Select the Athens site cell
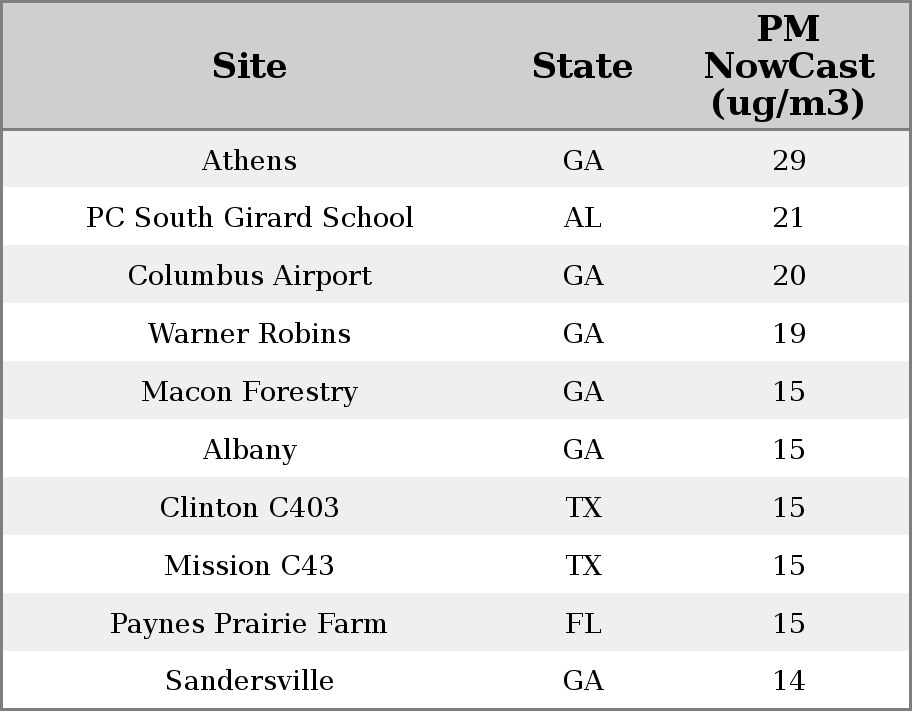The width and height of the screenshot is (912, 711). pyautogui.click(x=249, y=160)
